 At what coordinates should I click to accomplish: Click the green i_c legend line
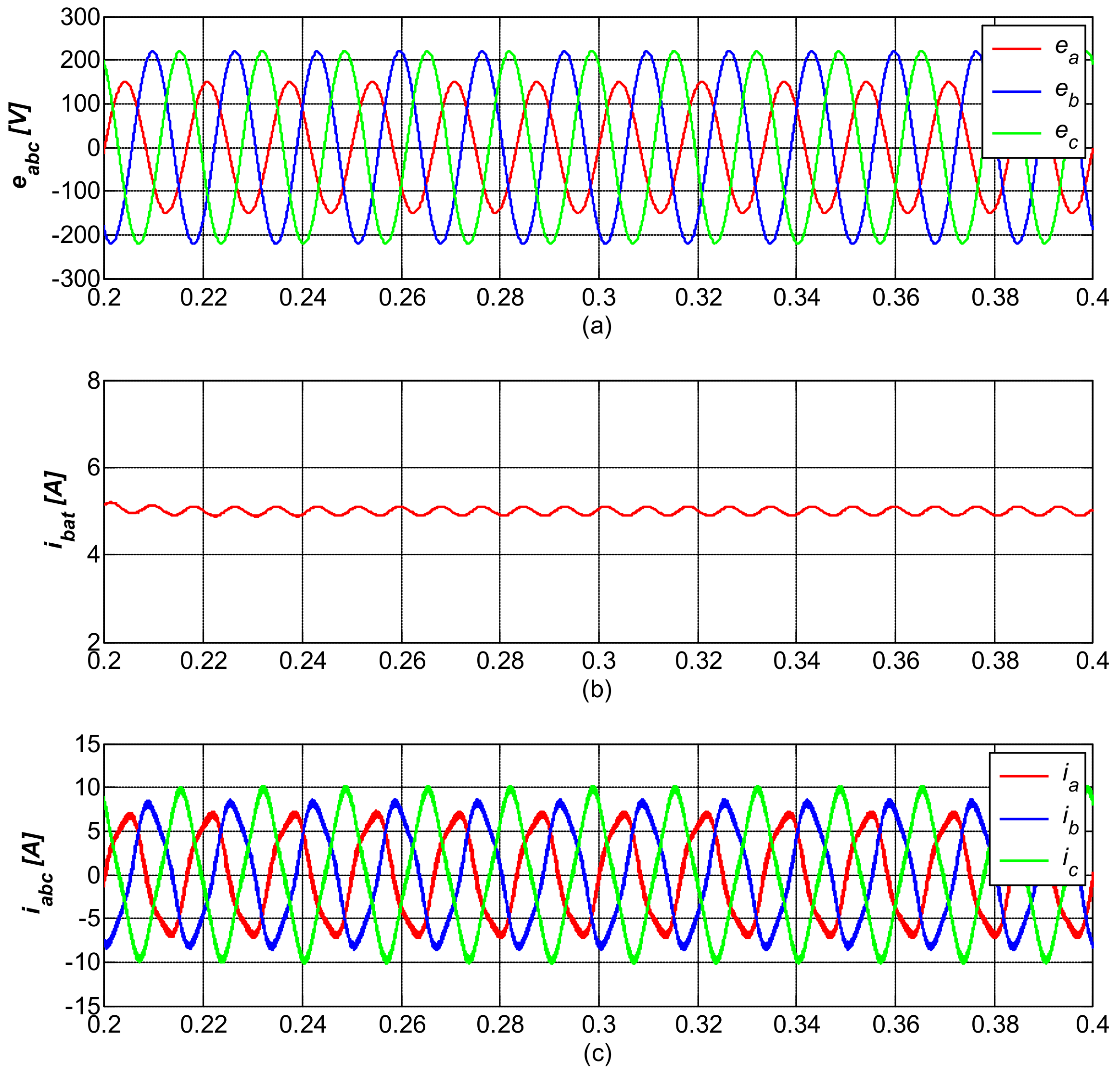coord(1024,861)
